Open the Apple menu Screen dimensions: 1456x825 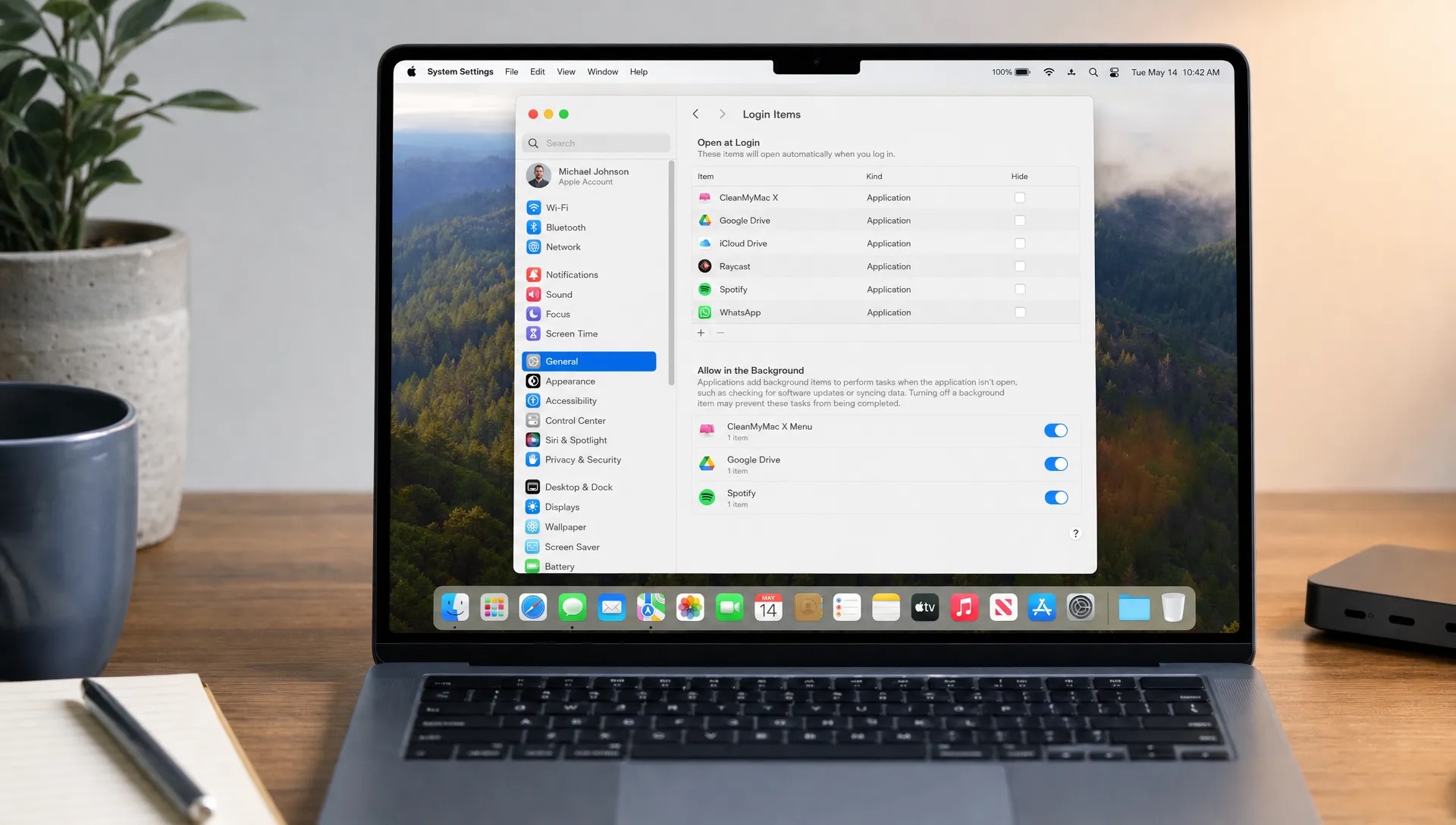412,72
